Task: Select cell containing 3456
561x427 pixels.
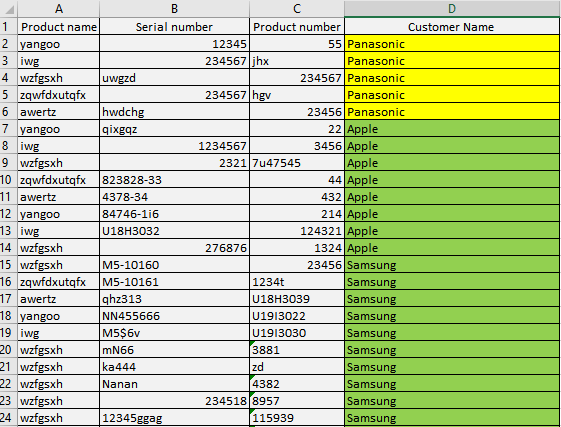Action: click(297, 145)
